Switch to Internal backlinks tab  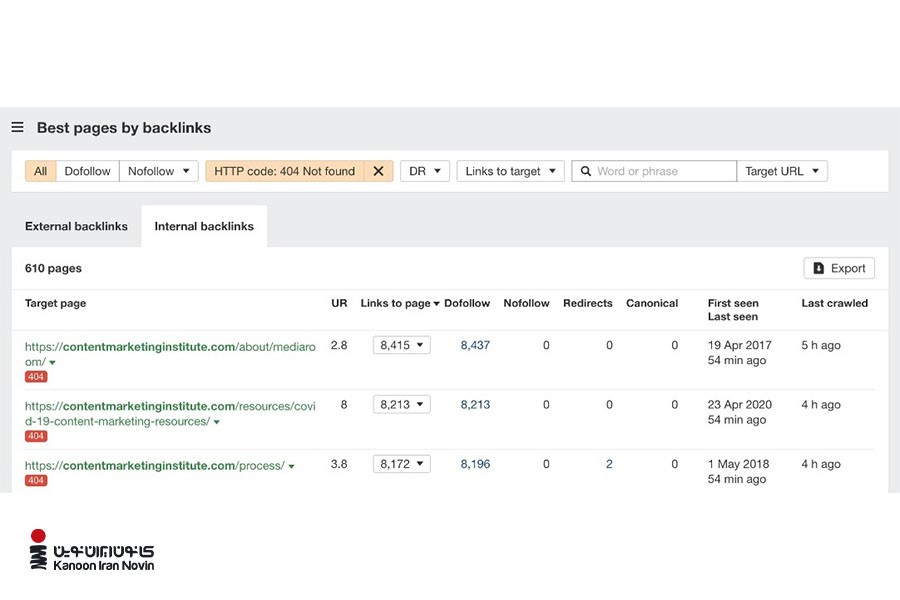tap(204, 226)
